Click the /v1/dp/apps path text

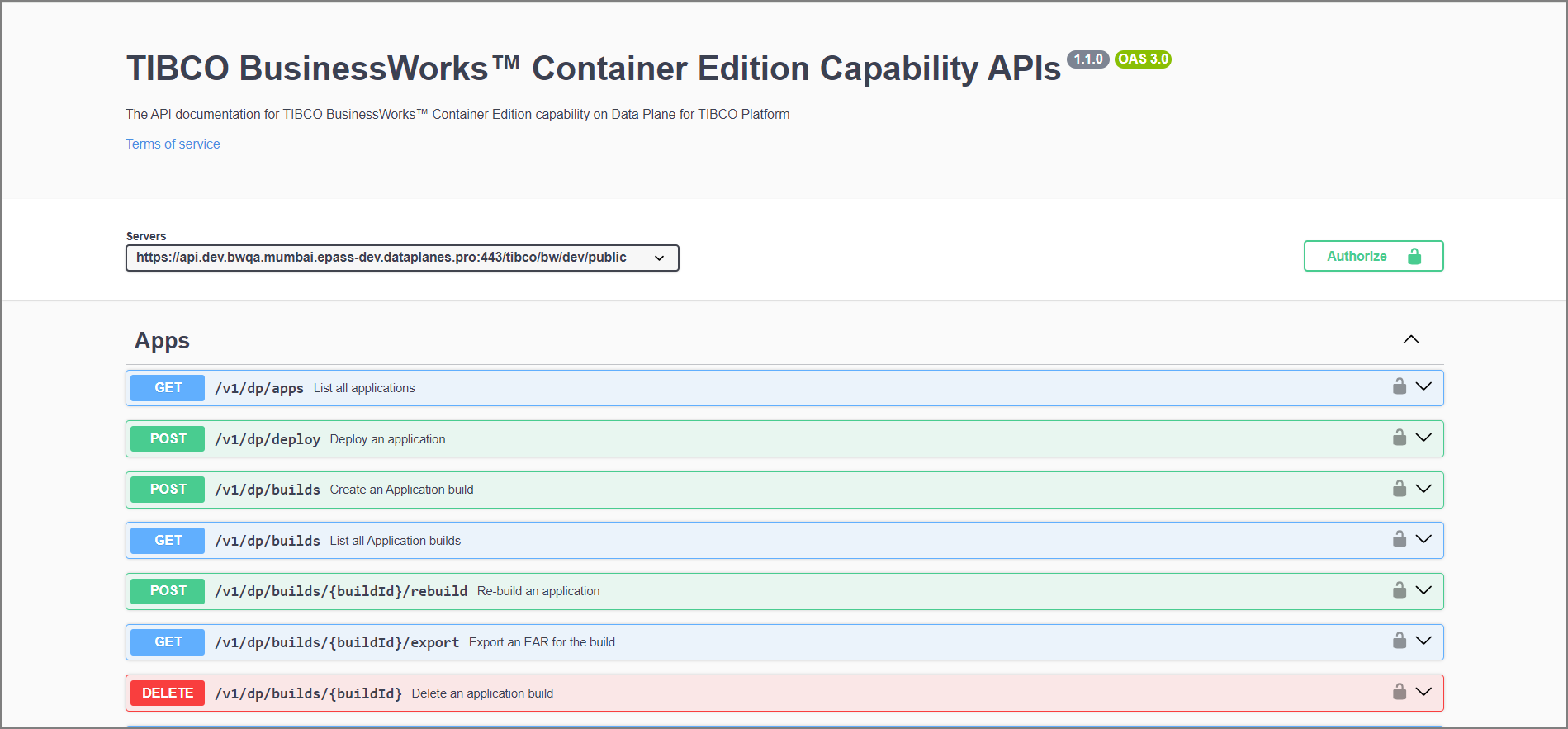click(259, 388)
